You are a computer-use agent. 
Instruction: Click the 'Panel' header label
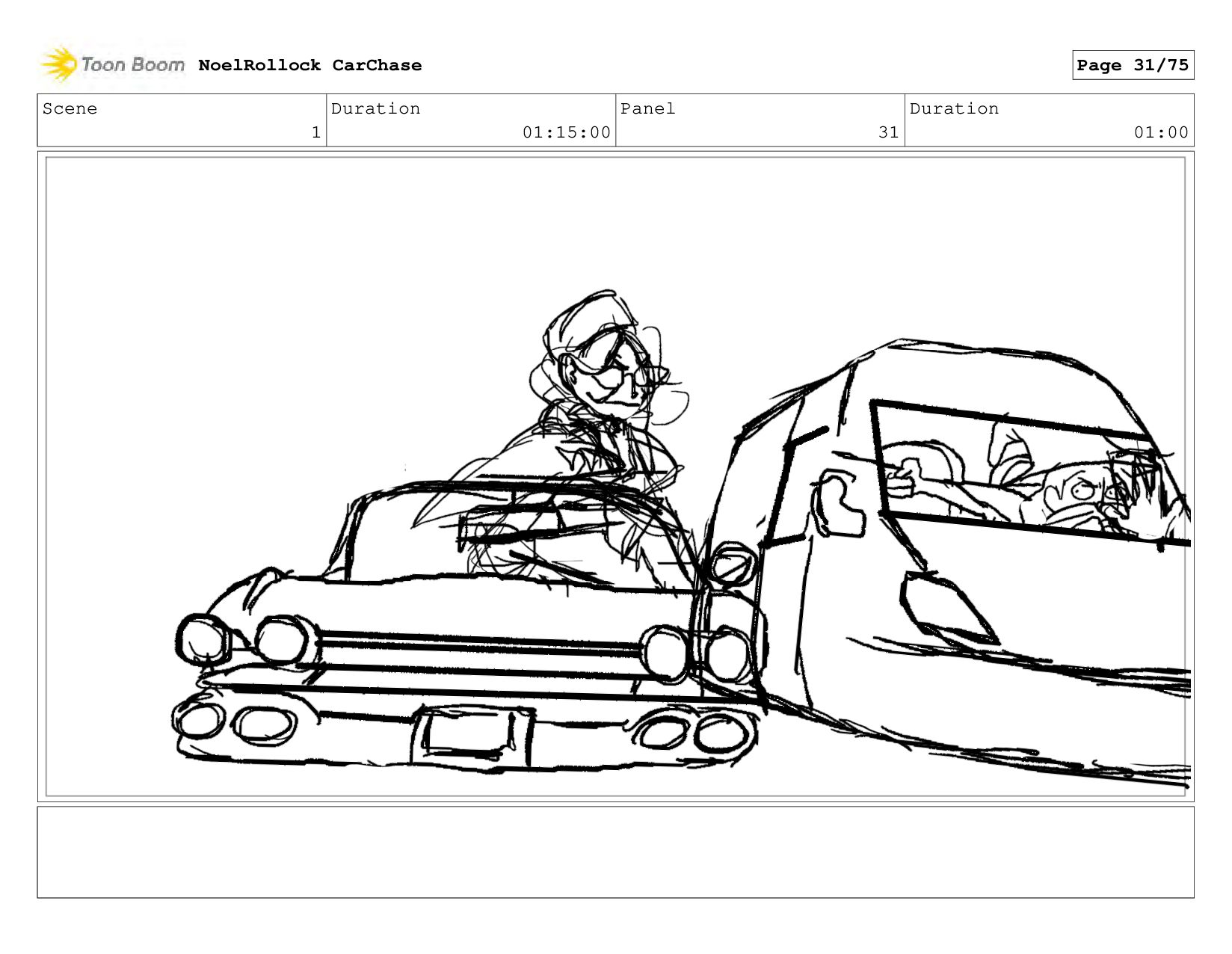(x=648, y=108)
